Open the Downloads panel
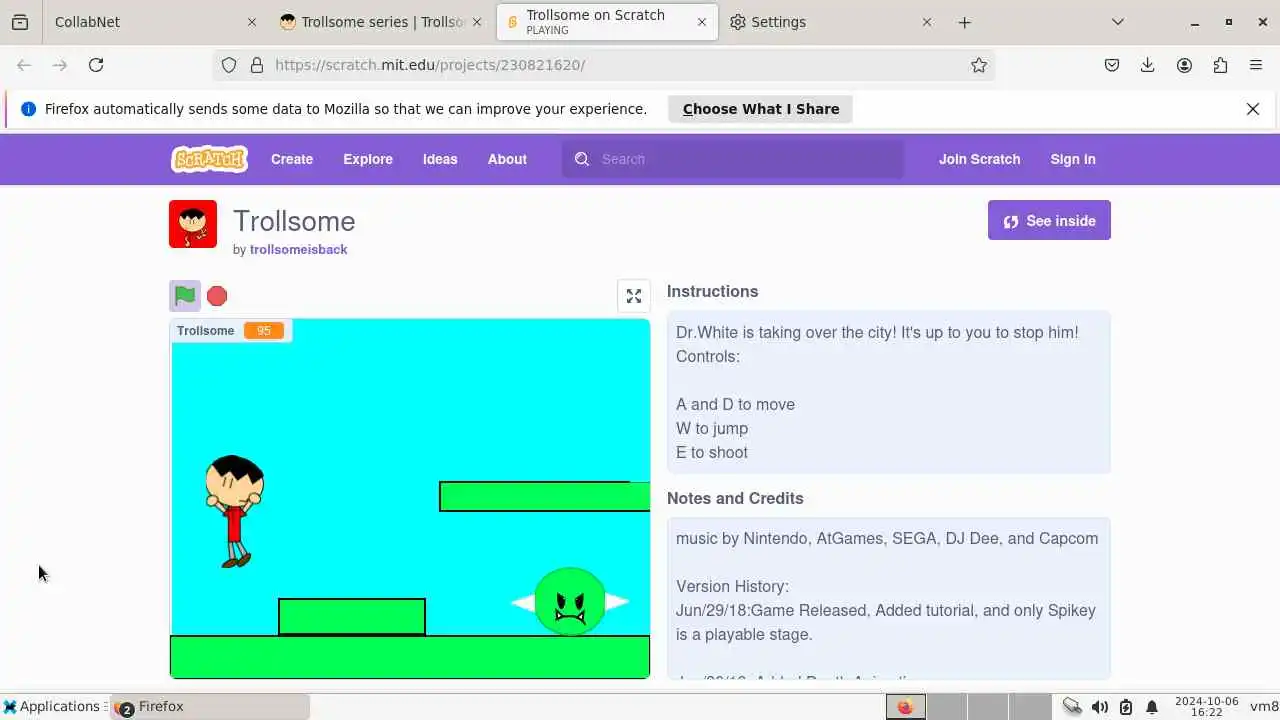The image size is (1280, 720). click(1148, 65)
